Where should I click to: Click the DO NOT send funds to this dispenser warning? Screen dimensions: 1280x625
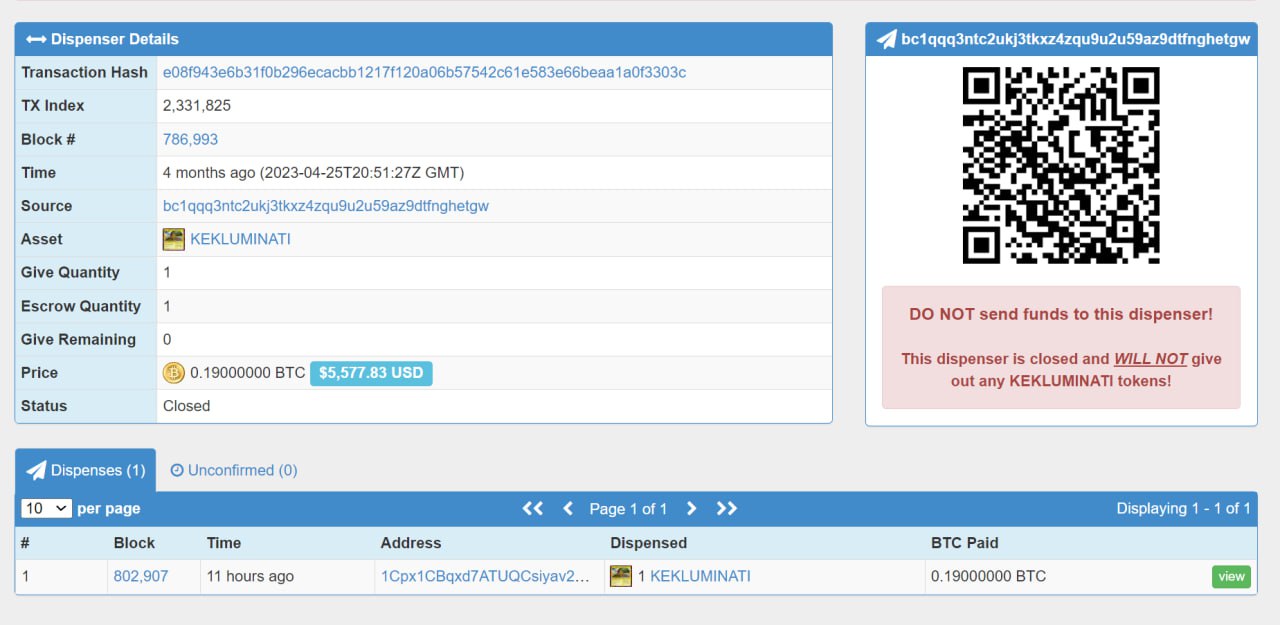(1061, 314)
